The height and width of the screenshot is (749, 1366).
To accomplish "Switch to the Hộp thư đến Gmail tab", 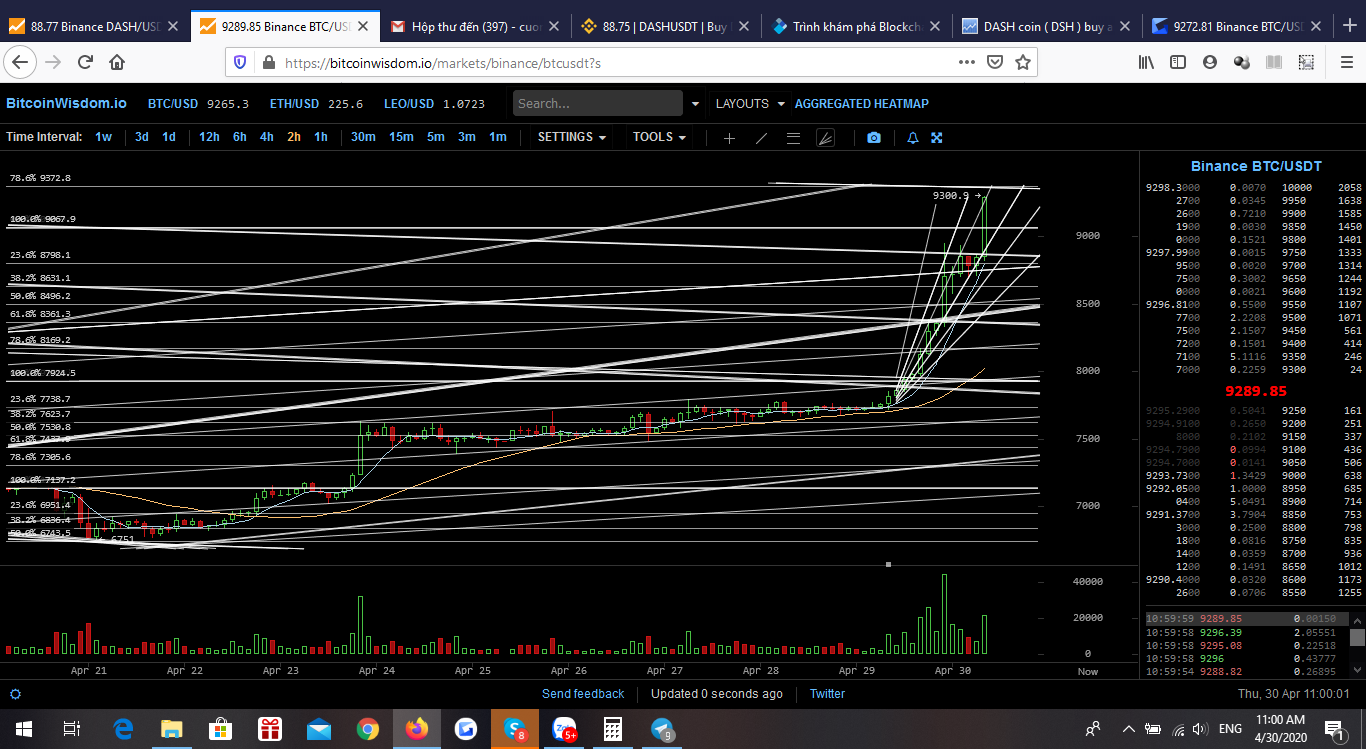I will 475,27.
